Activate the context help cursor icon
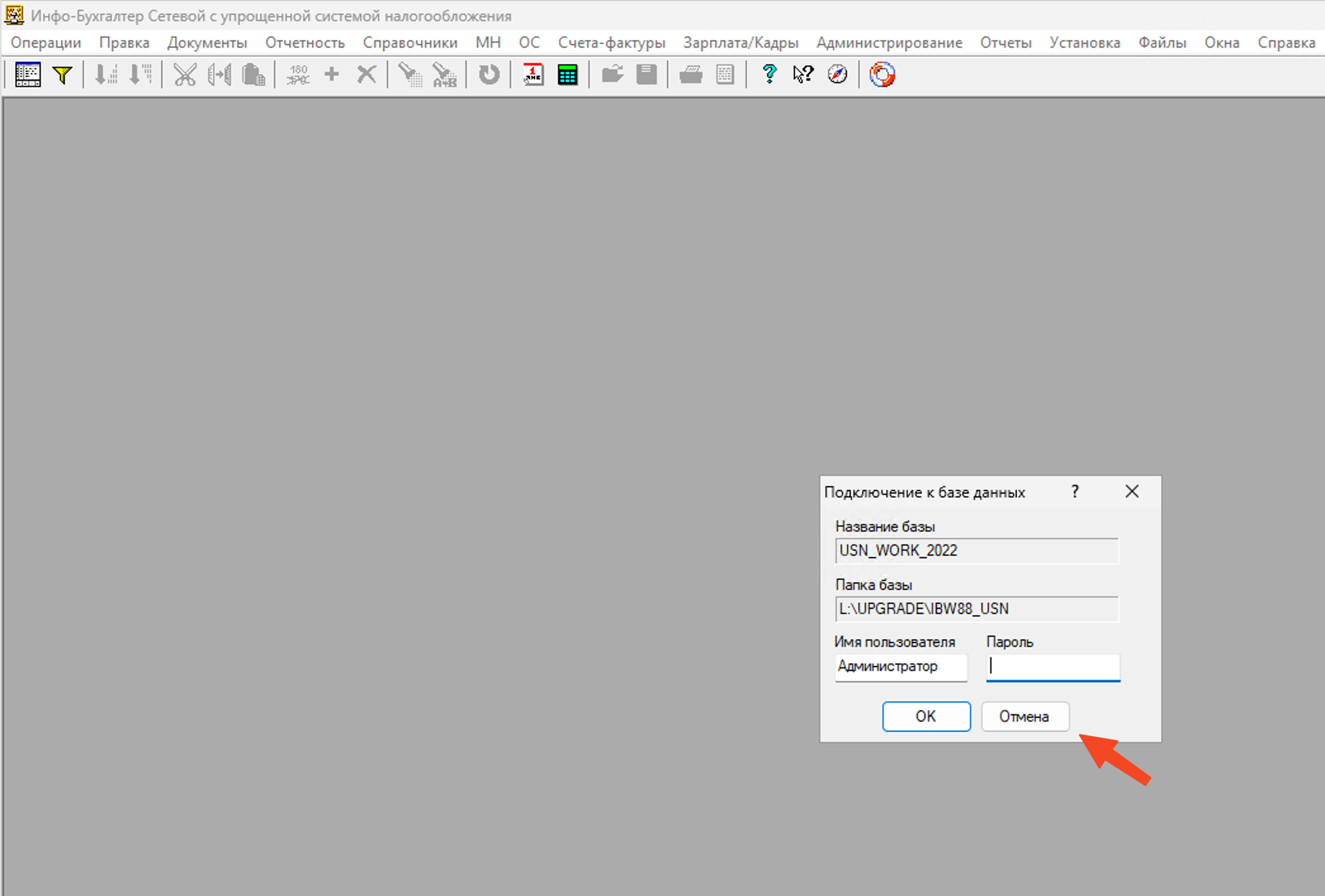This screenshot has height=896, width=1325. coord(803,75)
